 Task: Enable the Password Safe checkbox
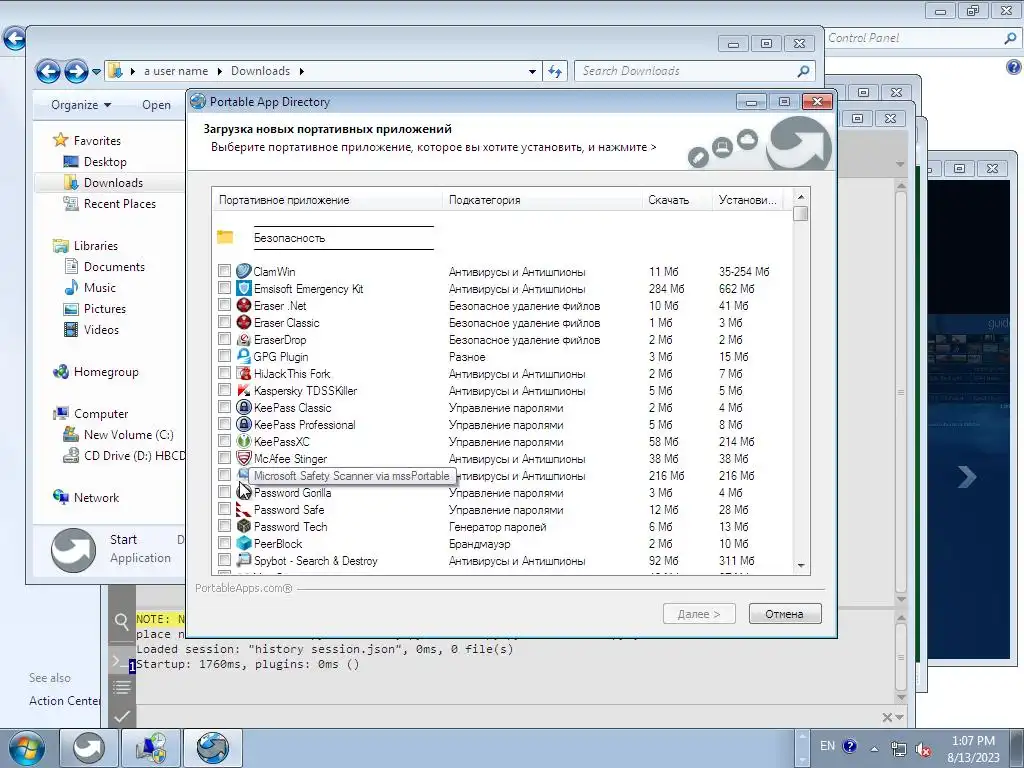click(x=225, y=508)
